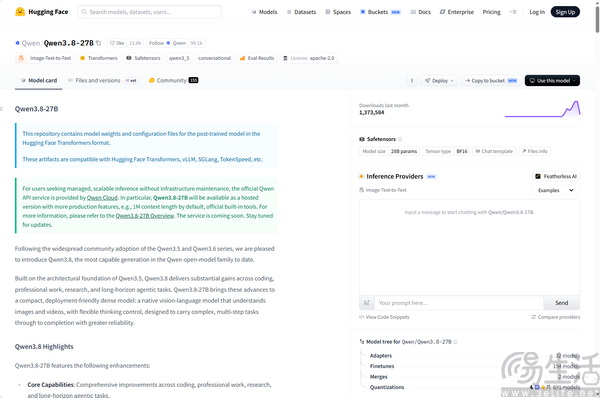Image resolution: width=600 pixels, height=398 pixels.
Task: Open the three-dot more options button
Action: click(412, 80)
